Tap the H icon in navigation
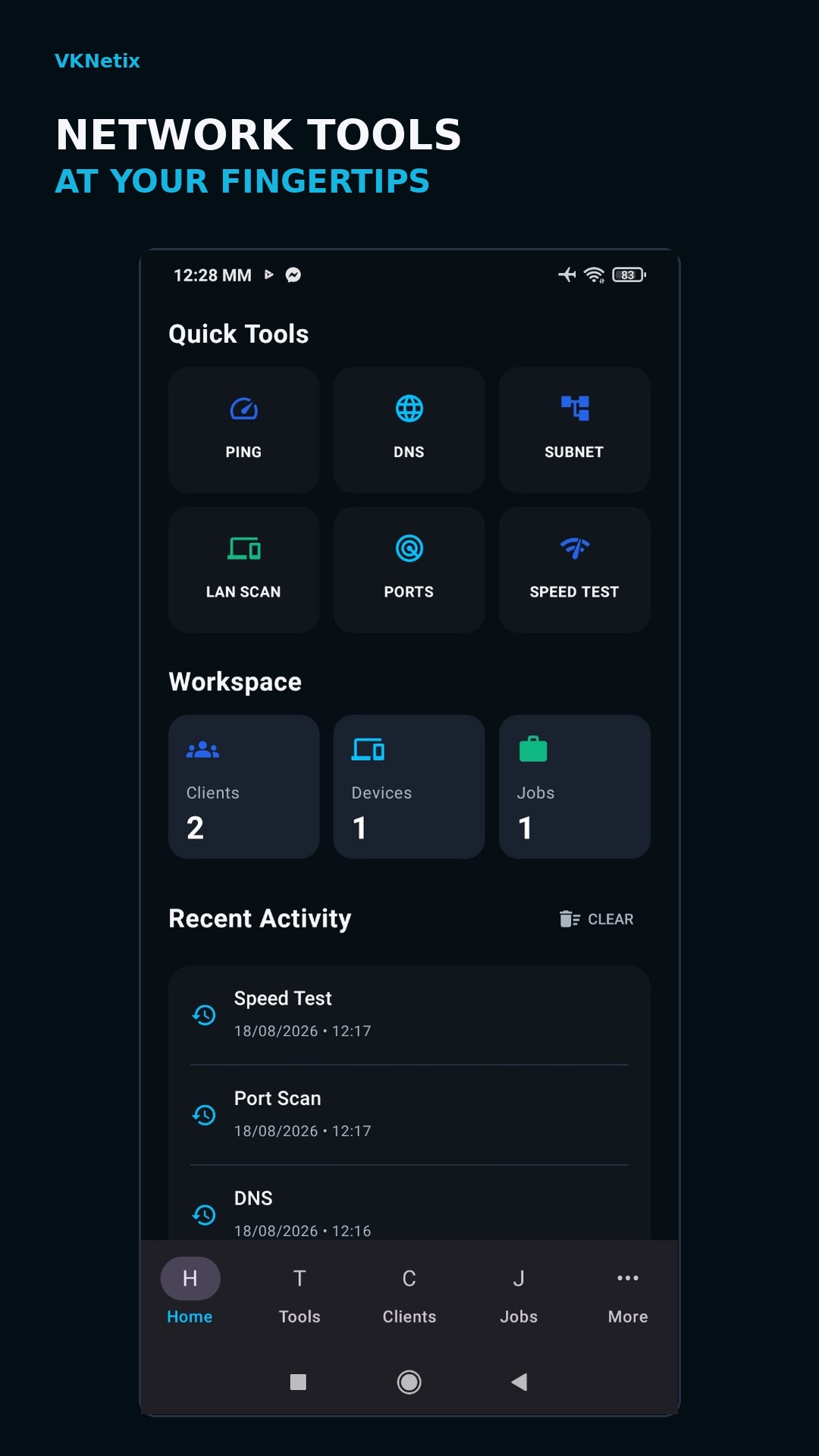 tap(190, 1279)
